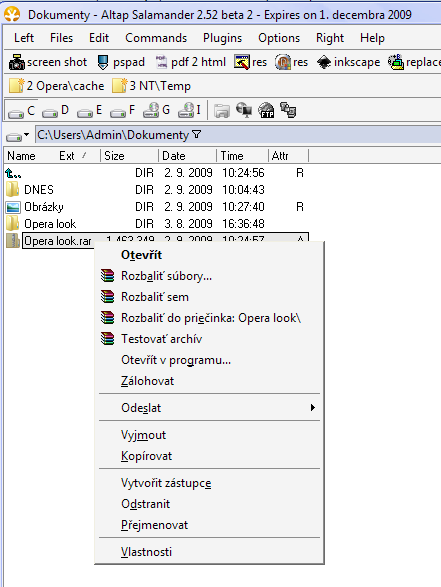The width and height of the screenshot is (441, 587).
Task: Click the date 3. 8. 2009
Action: point(188,224)
